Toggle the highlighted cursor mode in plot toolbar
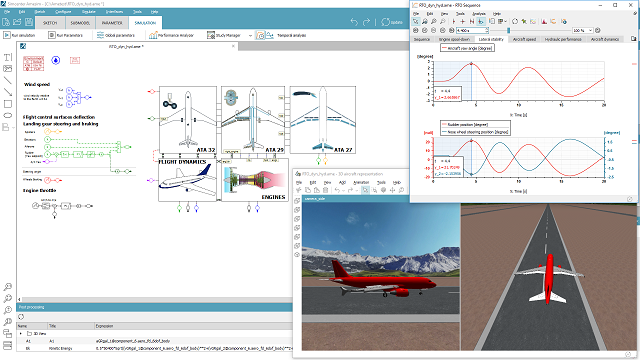 (x=481, y=21)
